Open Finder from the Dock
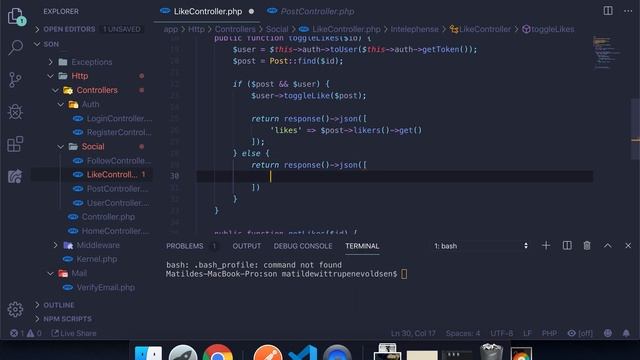Image resolution: width=640 pixels, height=360 pixels. tap(148, 353)
